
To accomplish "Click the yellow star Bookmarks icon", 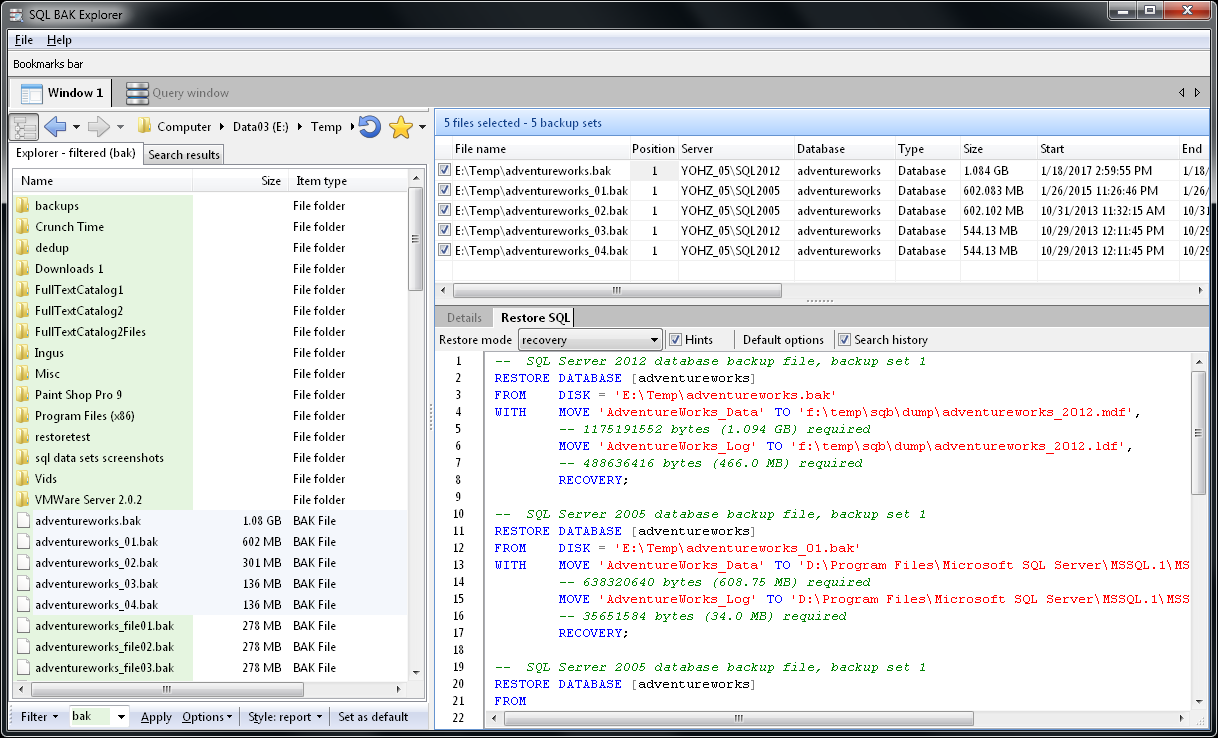I will (401, 127).
